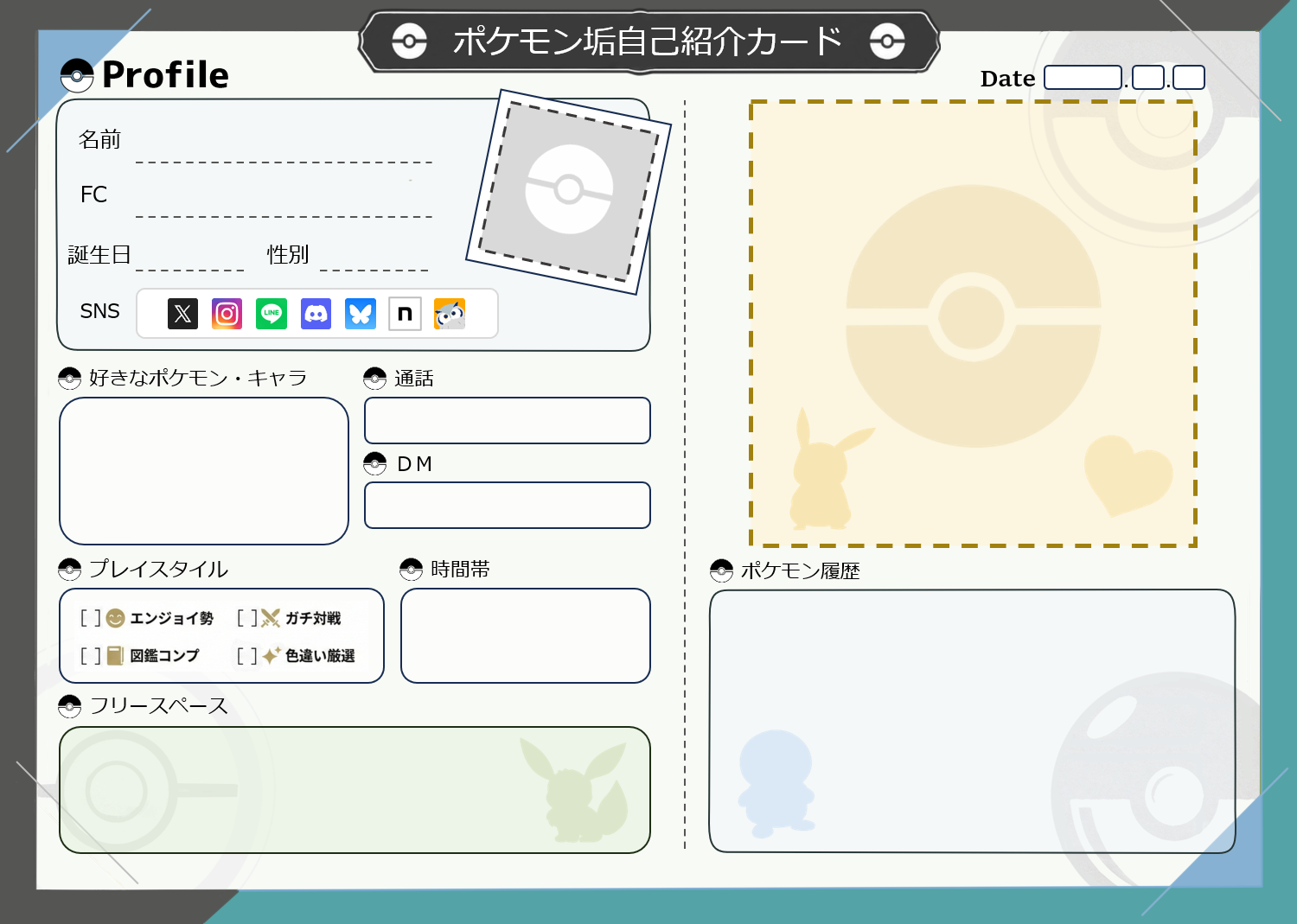1297x924 pixels.
Task: Click the Date month box
Action: (1148, 78)
